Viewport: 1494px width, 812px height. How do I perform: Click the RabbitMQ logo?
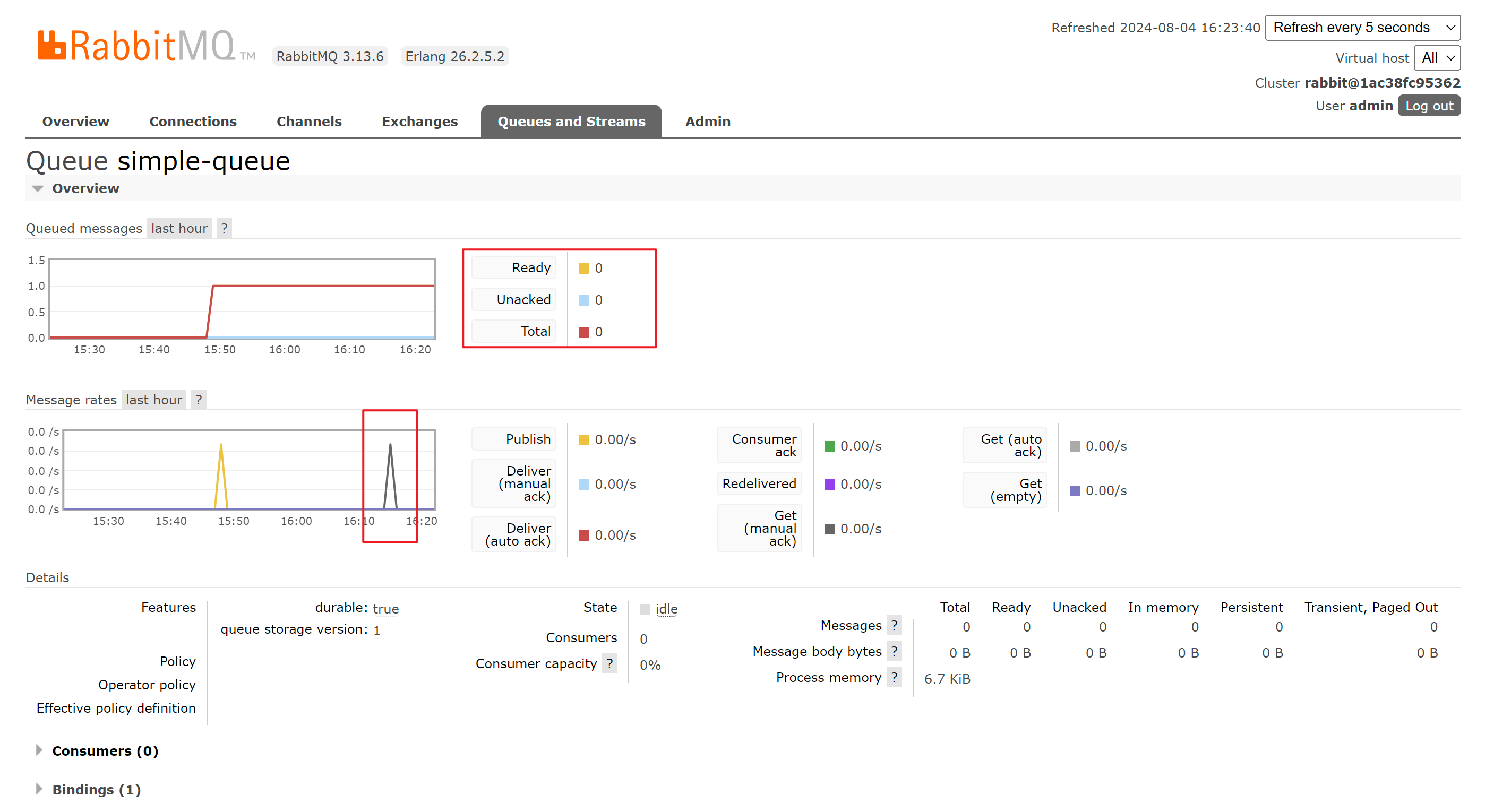point(146,45)
